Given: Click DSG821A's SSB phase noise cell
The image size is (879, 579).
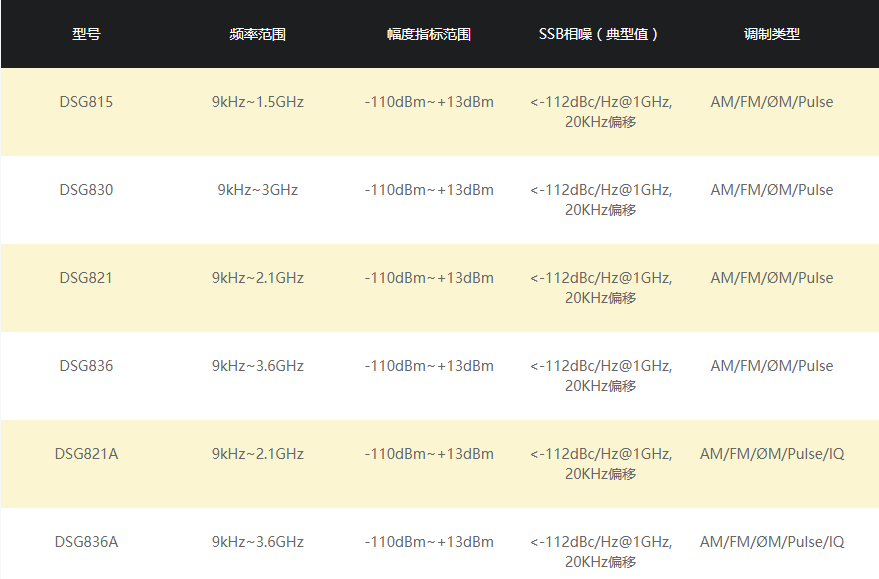Looking at the screenshot, I should click(x=600, y=464).
